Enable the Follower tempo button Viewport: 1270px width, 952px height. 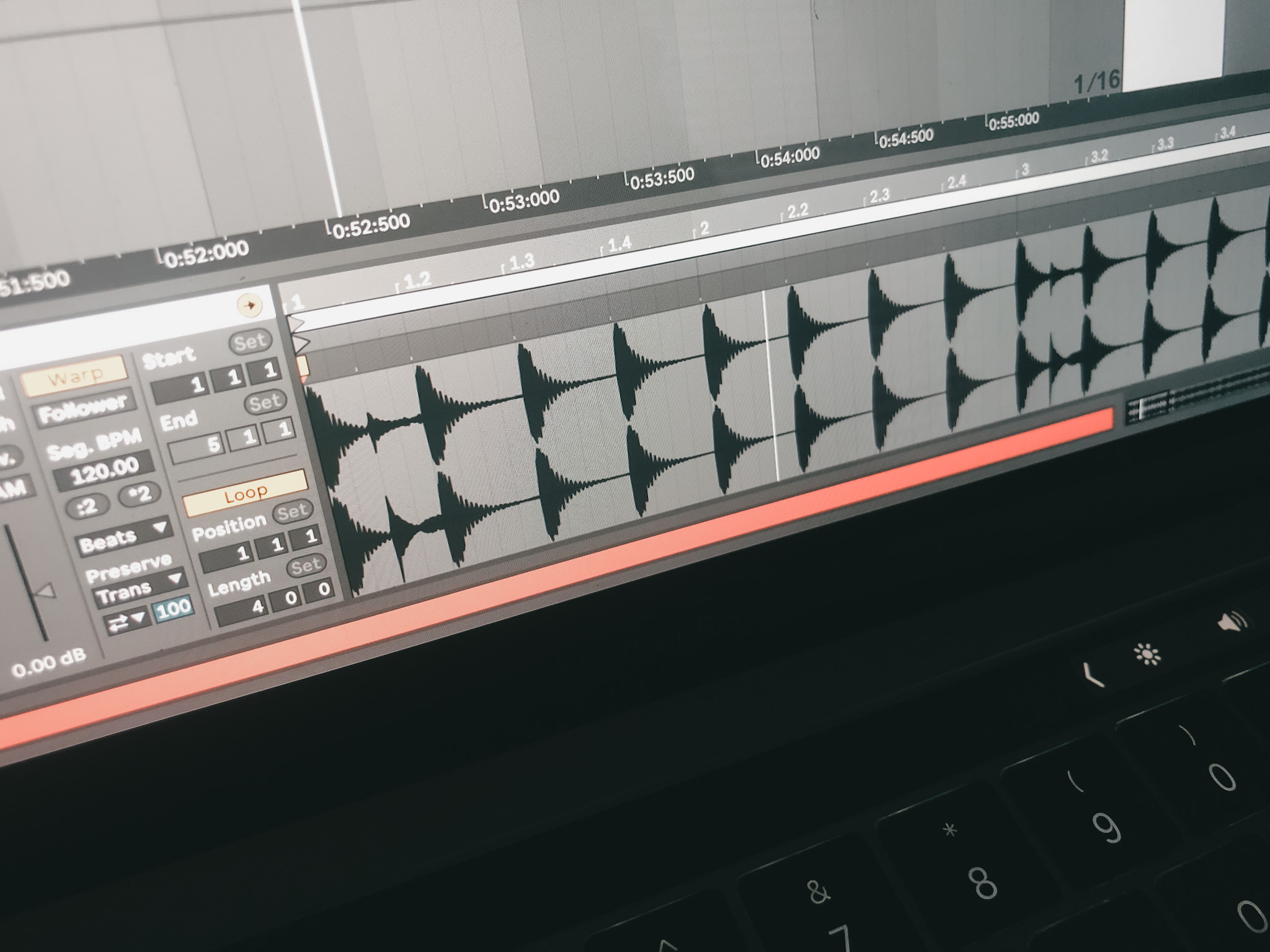[83, 408]
